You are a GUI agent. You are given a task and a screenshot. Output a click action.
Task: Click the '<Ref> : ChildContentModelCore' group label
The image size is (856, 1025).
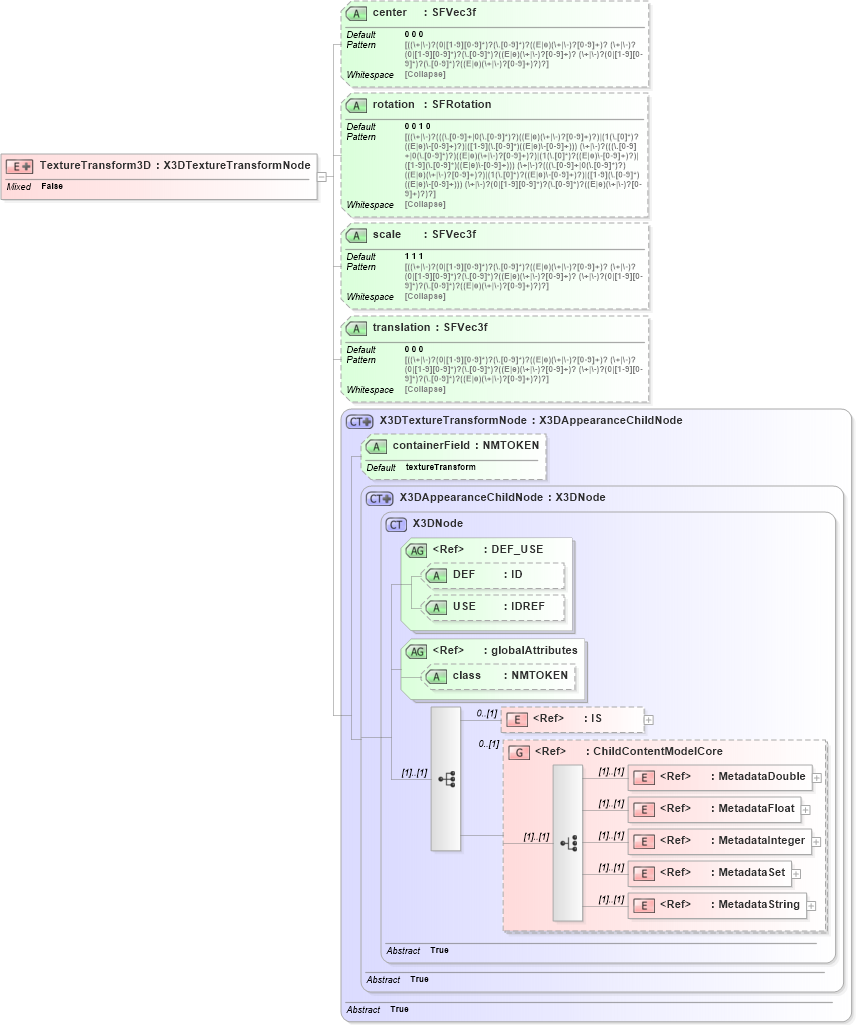pos(628,752)
